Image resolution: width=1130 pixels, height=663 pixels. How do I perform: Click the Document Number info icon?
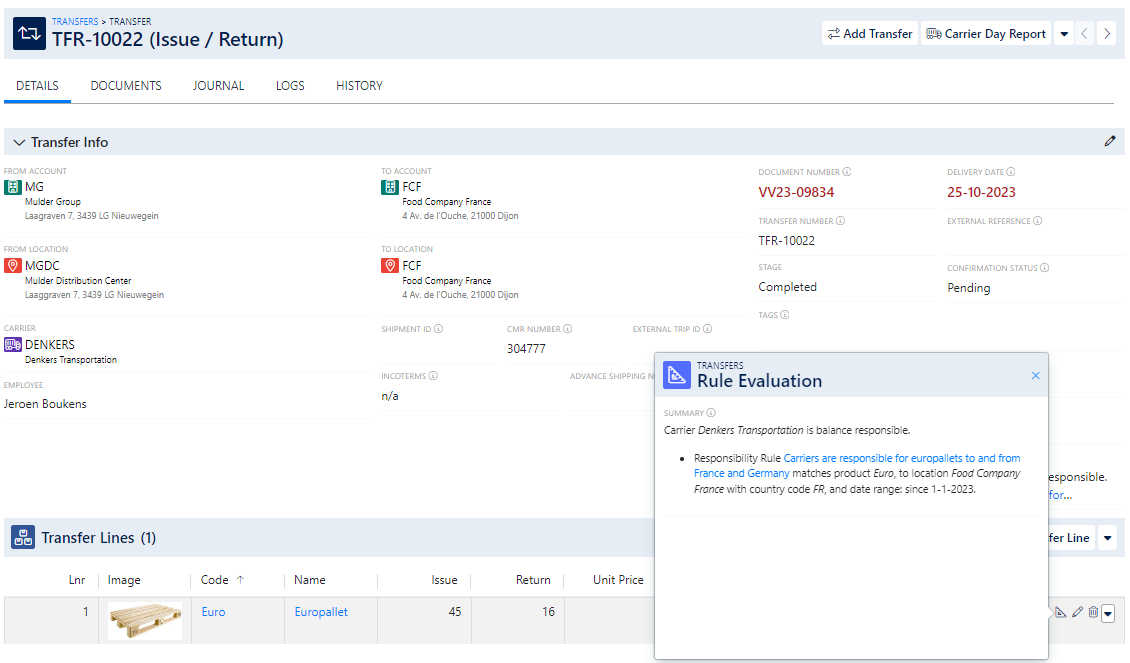click(847, 172)
